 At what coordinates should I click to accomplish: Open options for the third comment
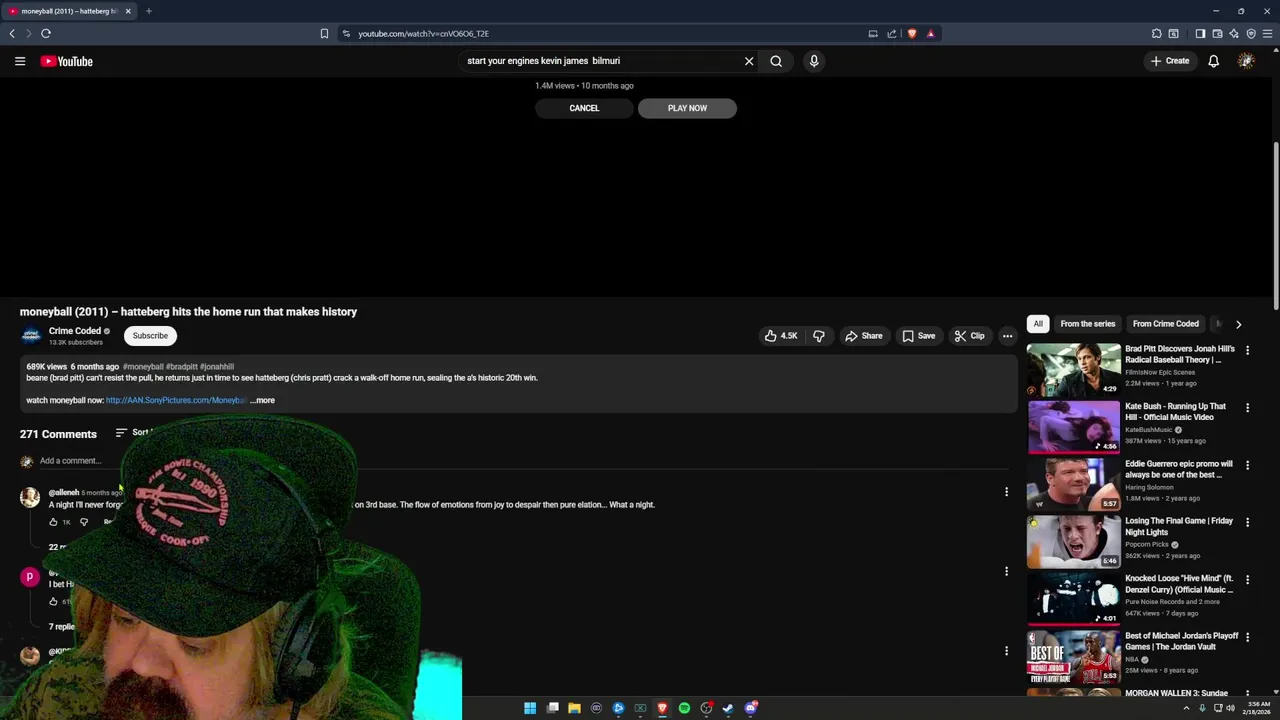coord(1006,651)
